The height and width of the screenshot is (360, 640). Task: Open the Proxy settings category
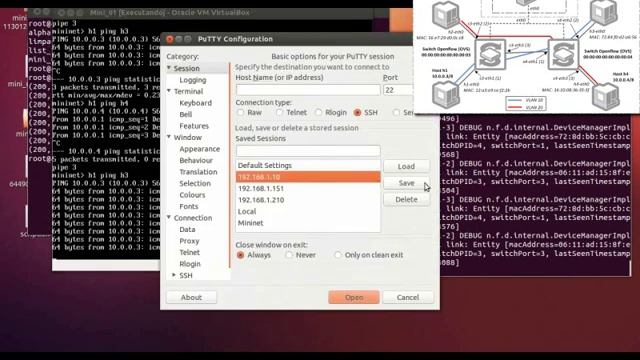pos(189,241)
